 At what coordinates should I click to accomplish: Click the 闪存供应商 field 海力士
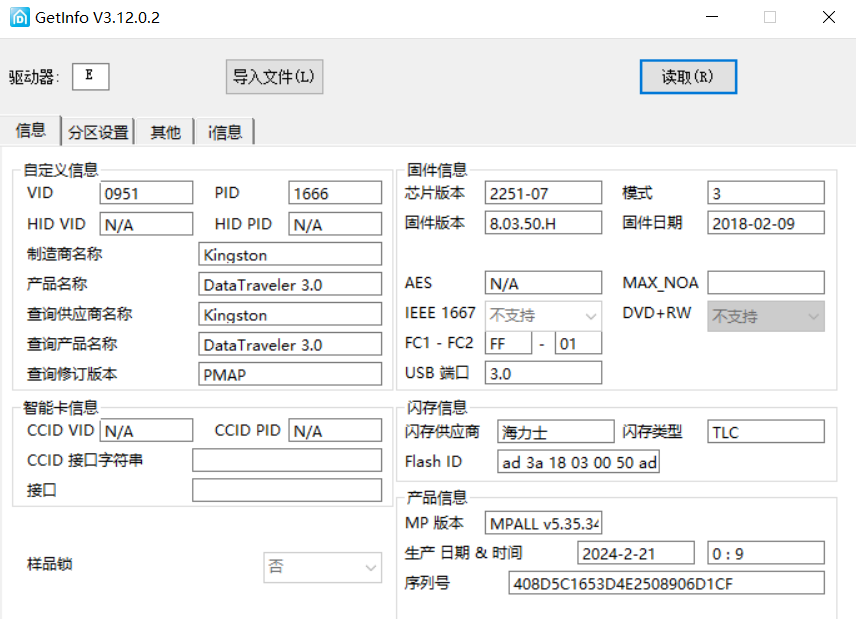click(x=556, y=432)
